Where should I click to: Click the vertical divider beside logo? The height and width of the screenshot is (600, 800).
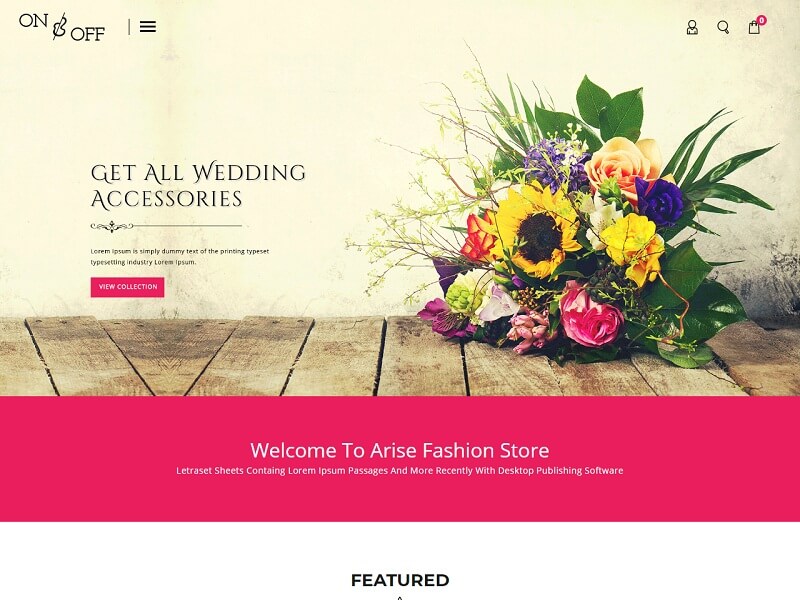(129, 27)
